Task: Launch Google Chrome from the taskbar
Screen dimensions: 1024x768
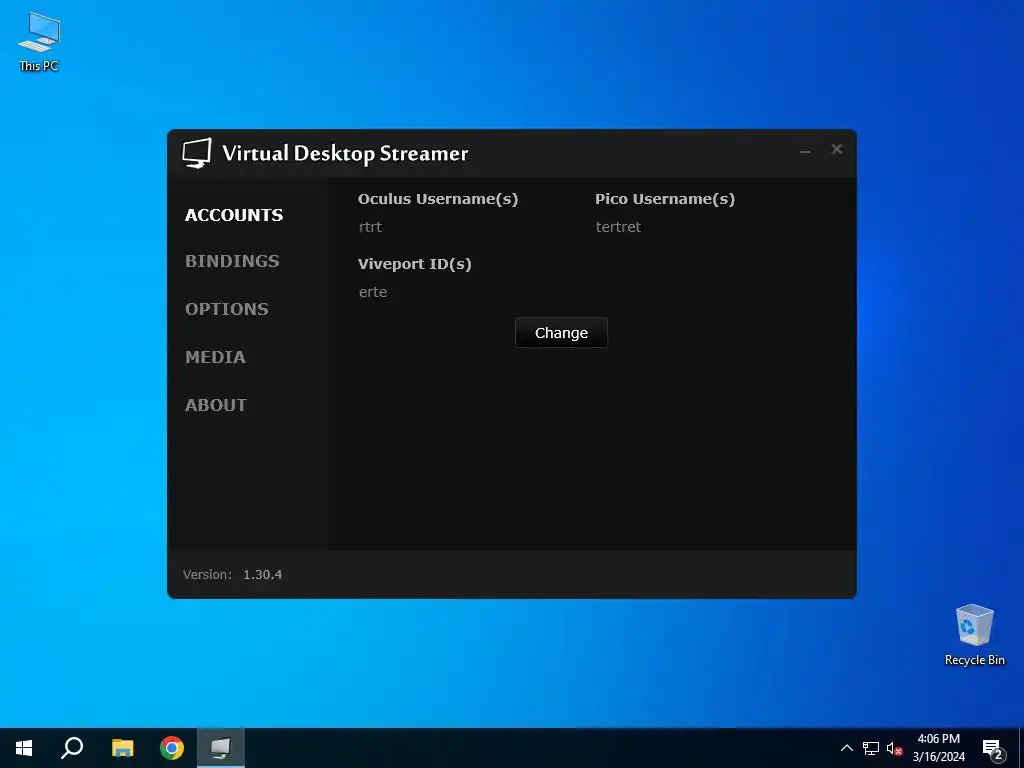Action: click(x=172, y=748)
